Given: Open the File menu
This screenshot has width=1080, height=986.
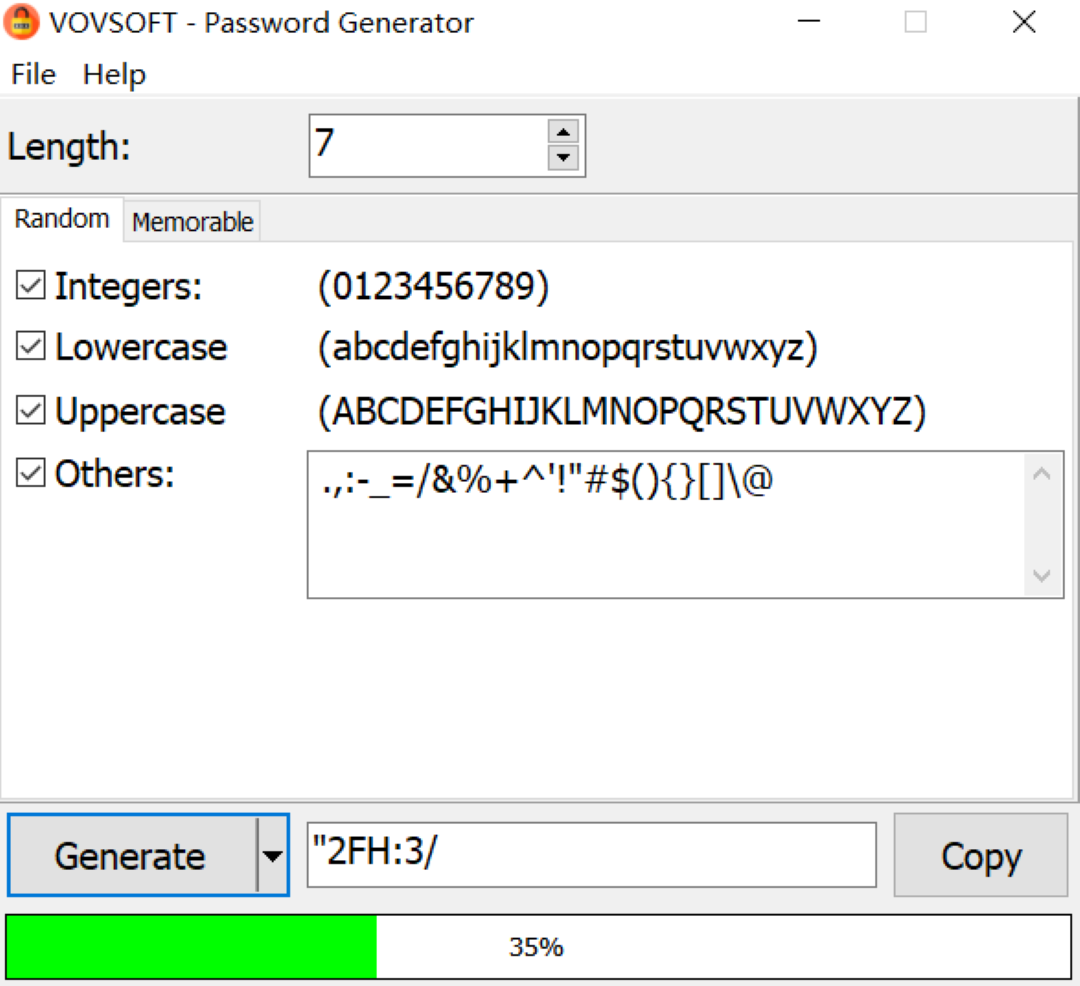Looking at the screenshot, I should pos(33,74).
